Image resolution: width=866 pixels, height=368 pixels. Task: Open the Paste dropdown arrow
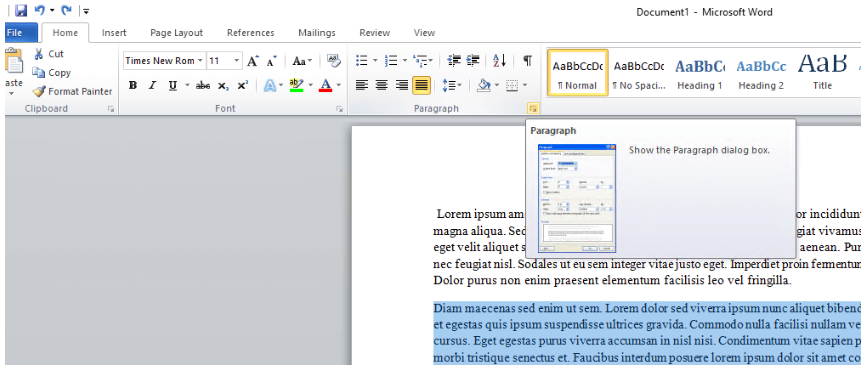point(11,94)
